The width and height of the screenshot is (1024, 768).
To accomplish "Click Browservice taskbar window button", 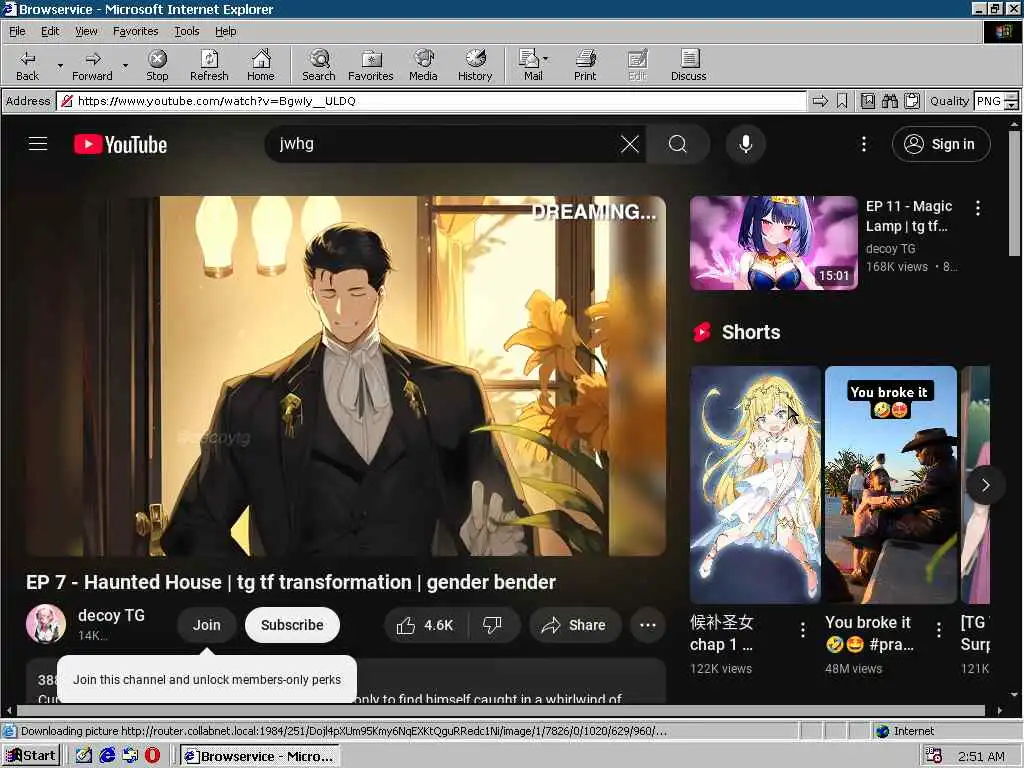I will pos(259,756).
